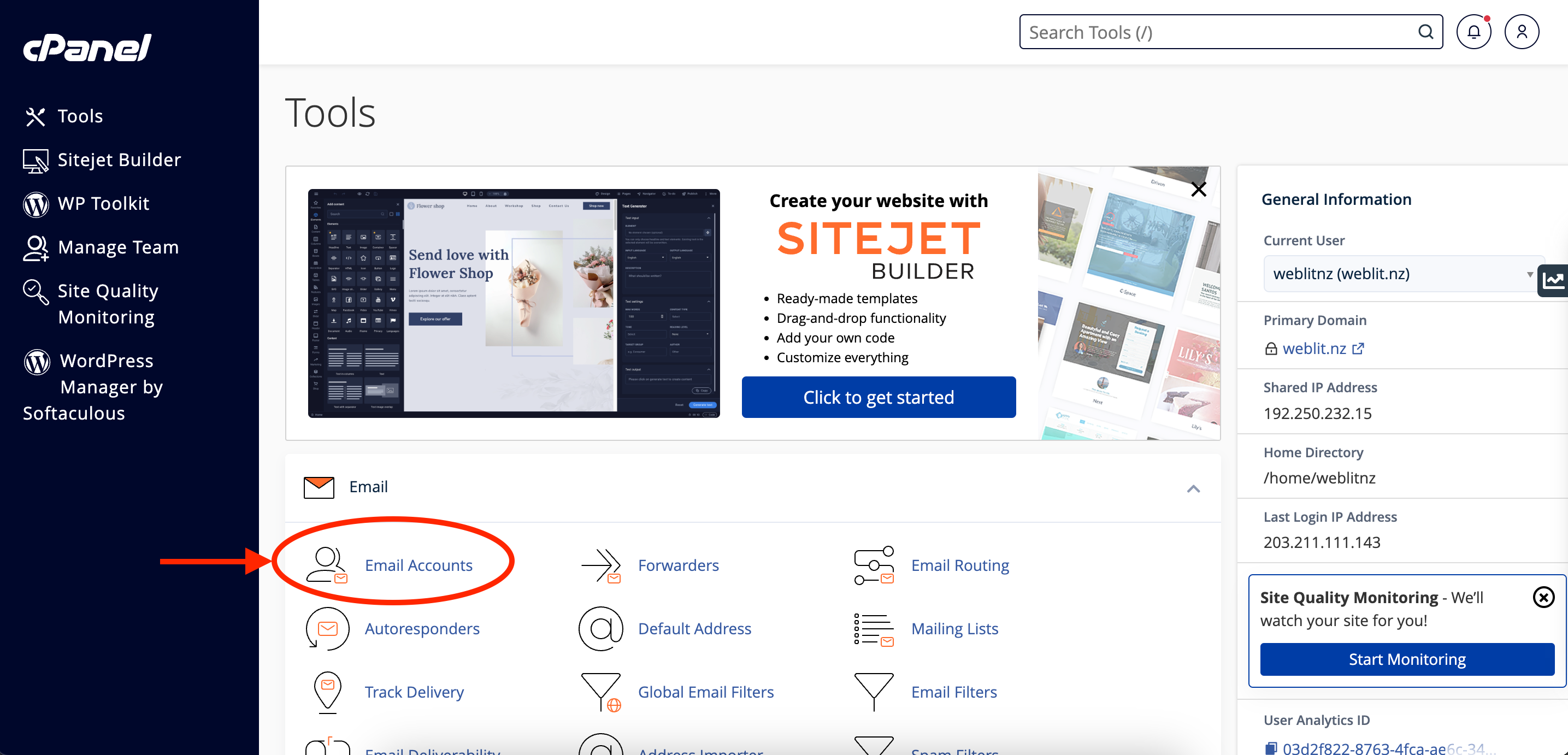The height and width of the screenshot is (755, 1568).
Task: Open Forwarders link
Action: [678, 565]
